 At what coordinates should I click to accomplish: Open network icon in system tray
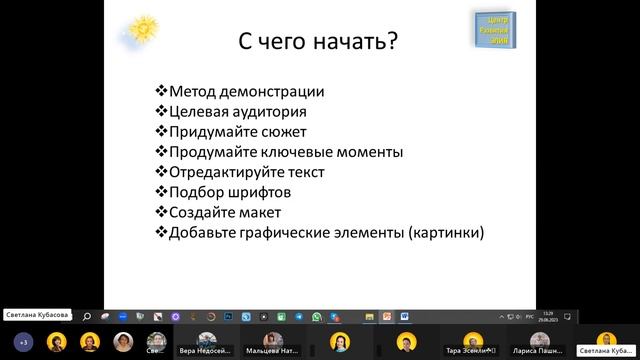click(510, 317)
